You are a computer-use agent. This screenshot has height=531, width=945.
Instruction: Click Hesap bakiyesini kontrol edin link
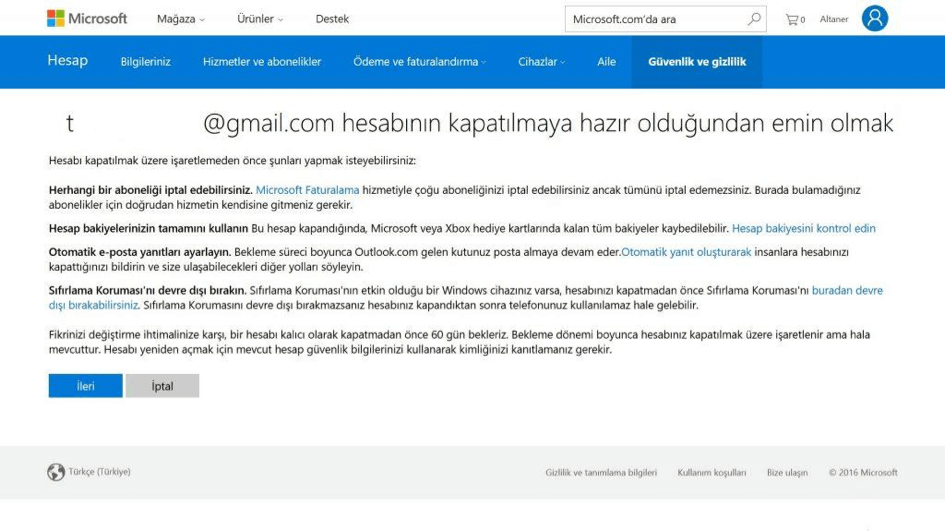click(803, 228)
